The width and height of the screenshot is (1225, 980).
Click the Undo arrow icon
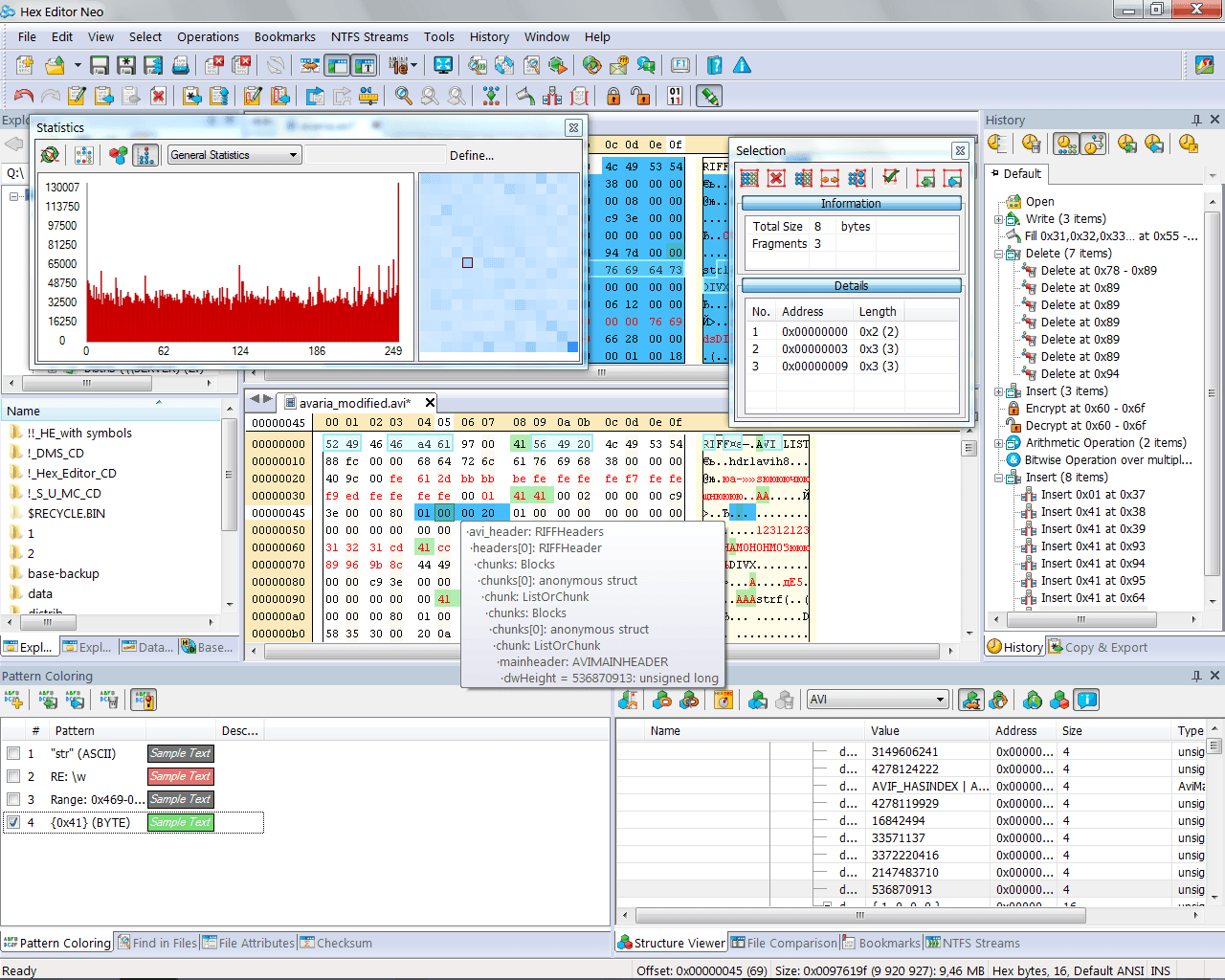[x=24, y=96]
